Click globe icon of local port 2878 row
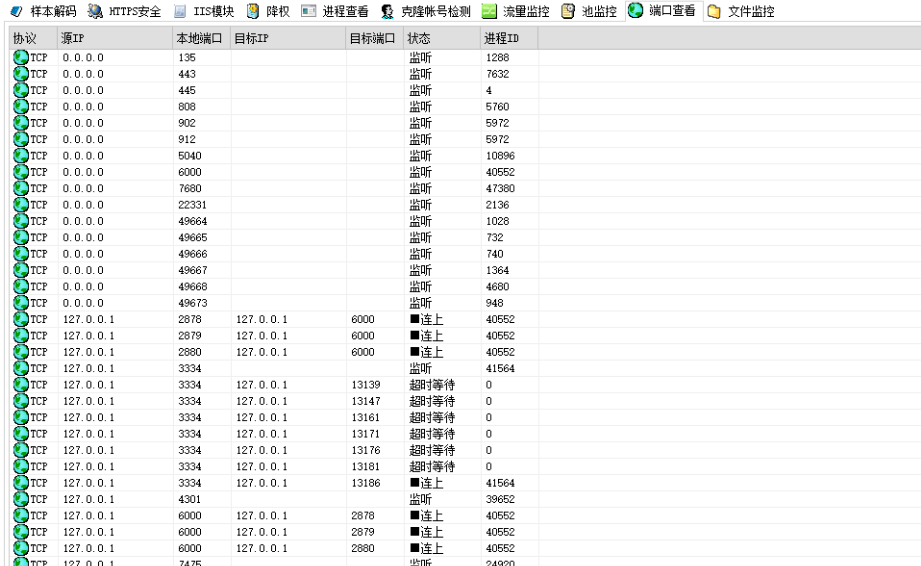The width and height of the screenshot is (921, 566). click(21, 319)
